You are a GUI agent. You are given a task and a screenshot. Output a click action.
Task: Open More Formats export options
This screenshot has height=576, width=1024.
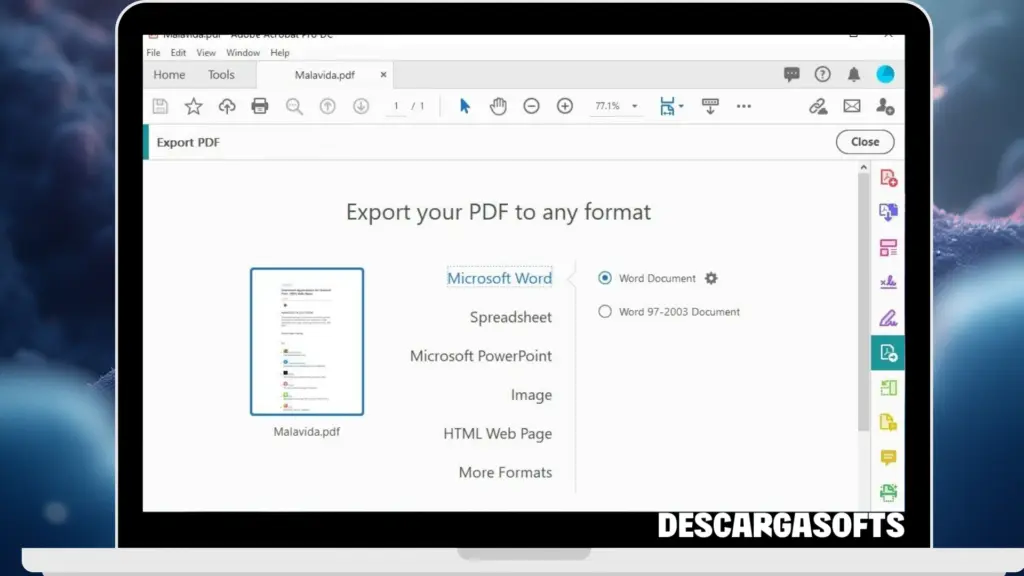click(x=505, y=472)
